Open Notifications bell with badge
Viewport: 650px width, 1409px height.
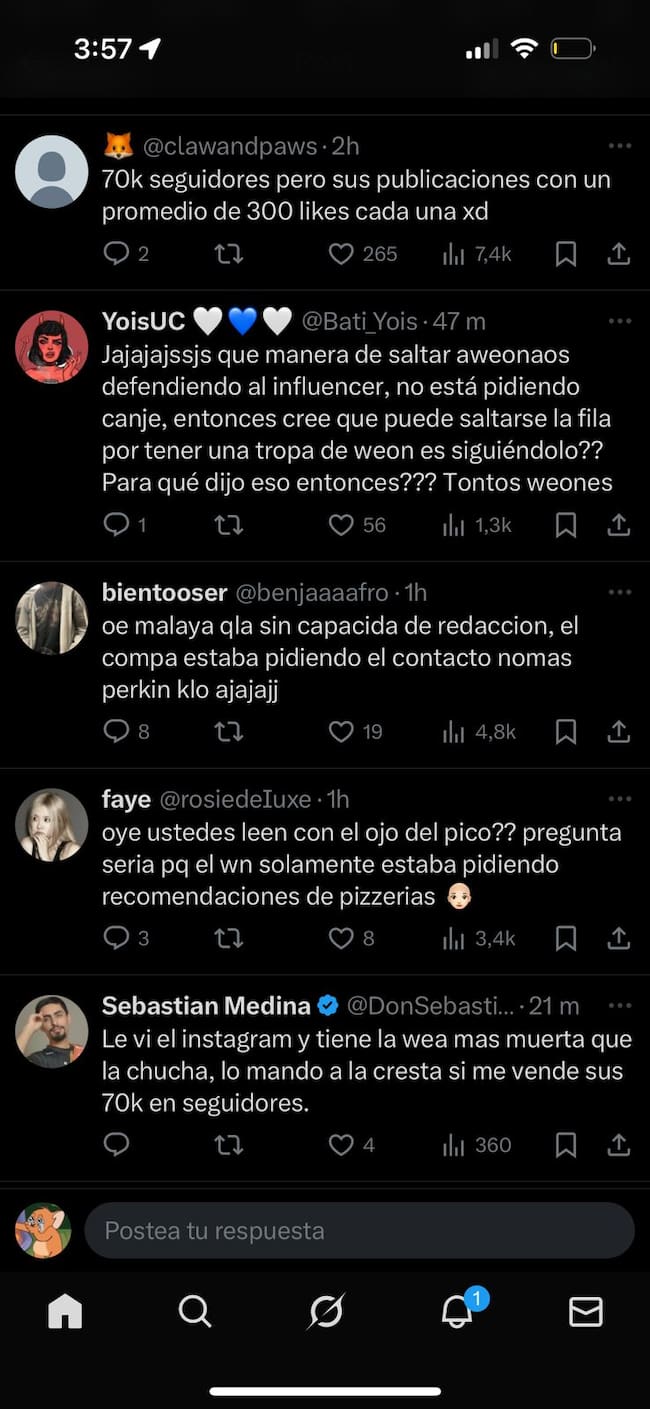click(x=457, y=1311)
